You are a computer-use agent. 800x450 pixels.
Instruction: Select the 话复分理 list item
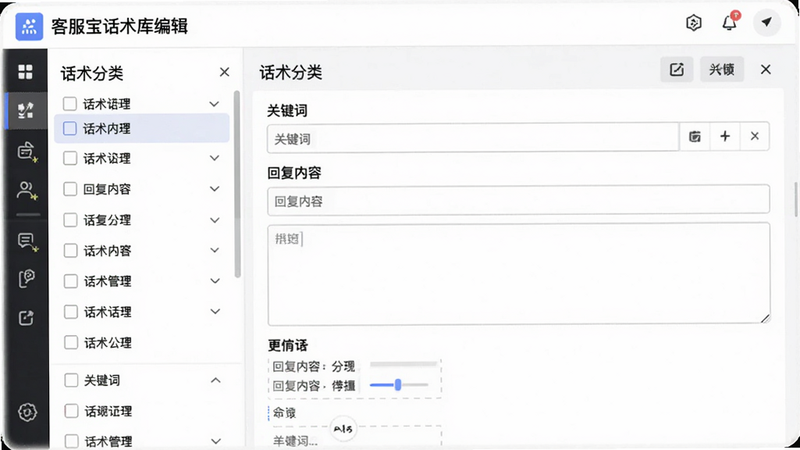click(x=142, y=220)
